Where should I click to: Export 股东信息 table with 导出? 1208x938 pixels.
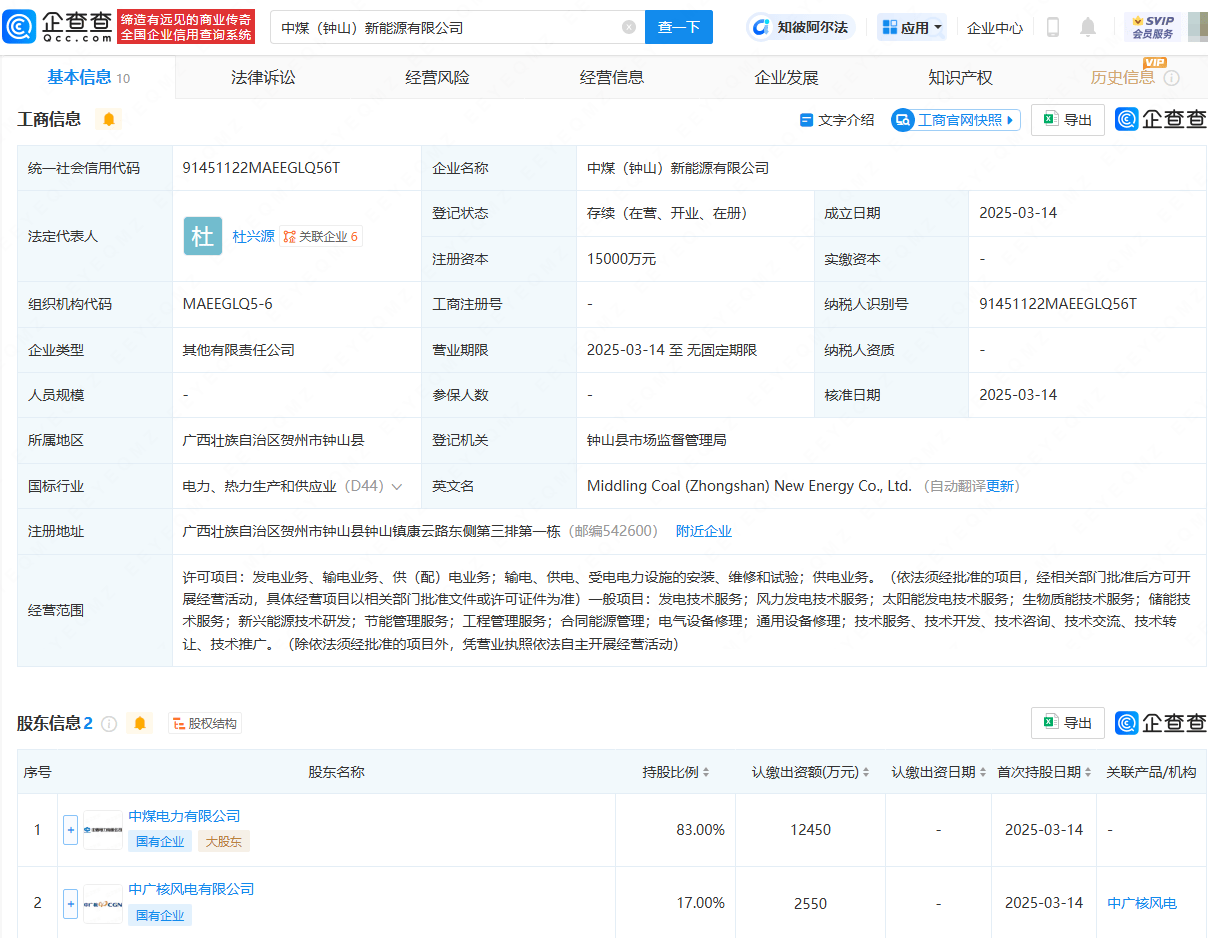(x=1068, y=723)
